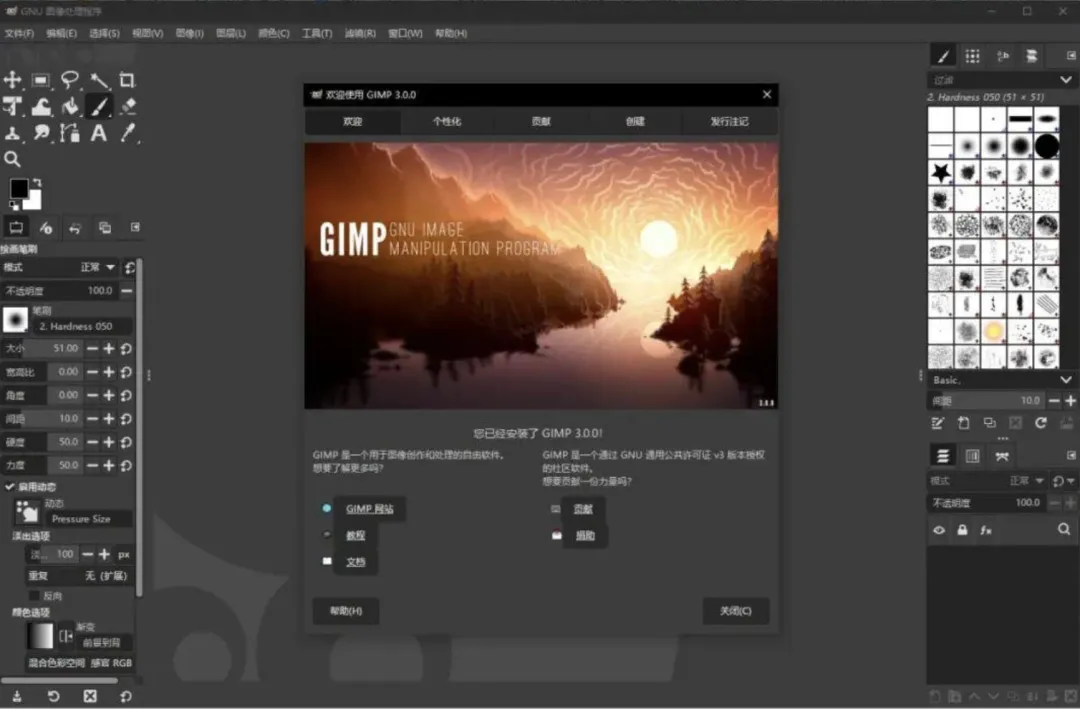Click save tool preset icon at bottom
Screen dimensions: 1080x709
click(17, 696)
